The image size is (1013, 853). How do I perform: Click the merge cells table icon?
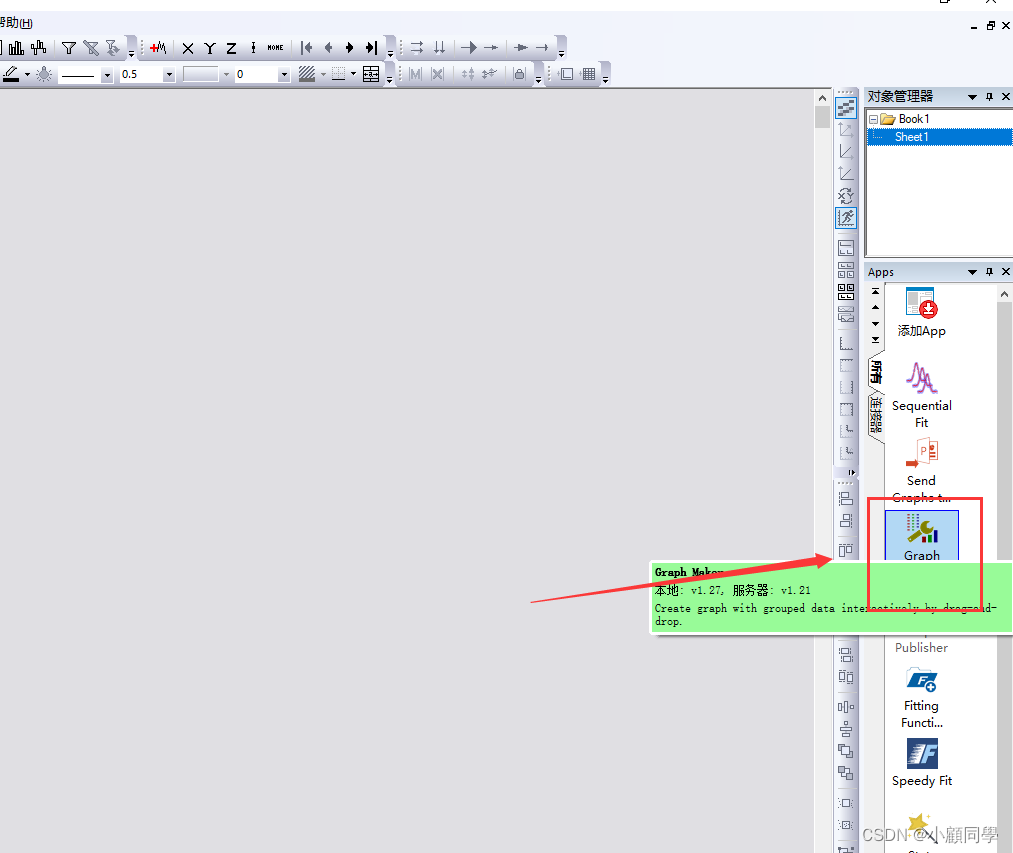coord(371,74)
